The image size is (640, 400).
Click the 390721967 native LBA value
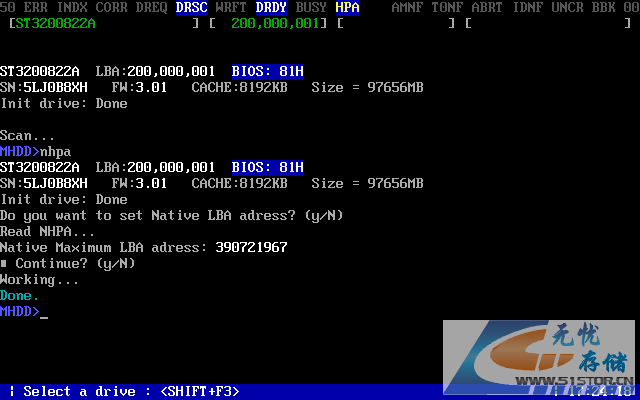[x=251, y=247]
